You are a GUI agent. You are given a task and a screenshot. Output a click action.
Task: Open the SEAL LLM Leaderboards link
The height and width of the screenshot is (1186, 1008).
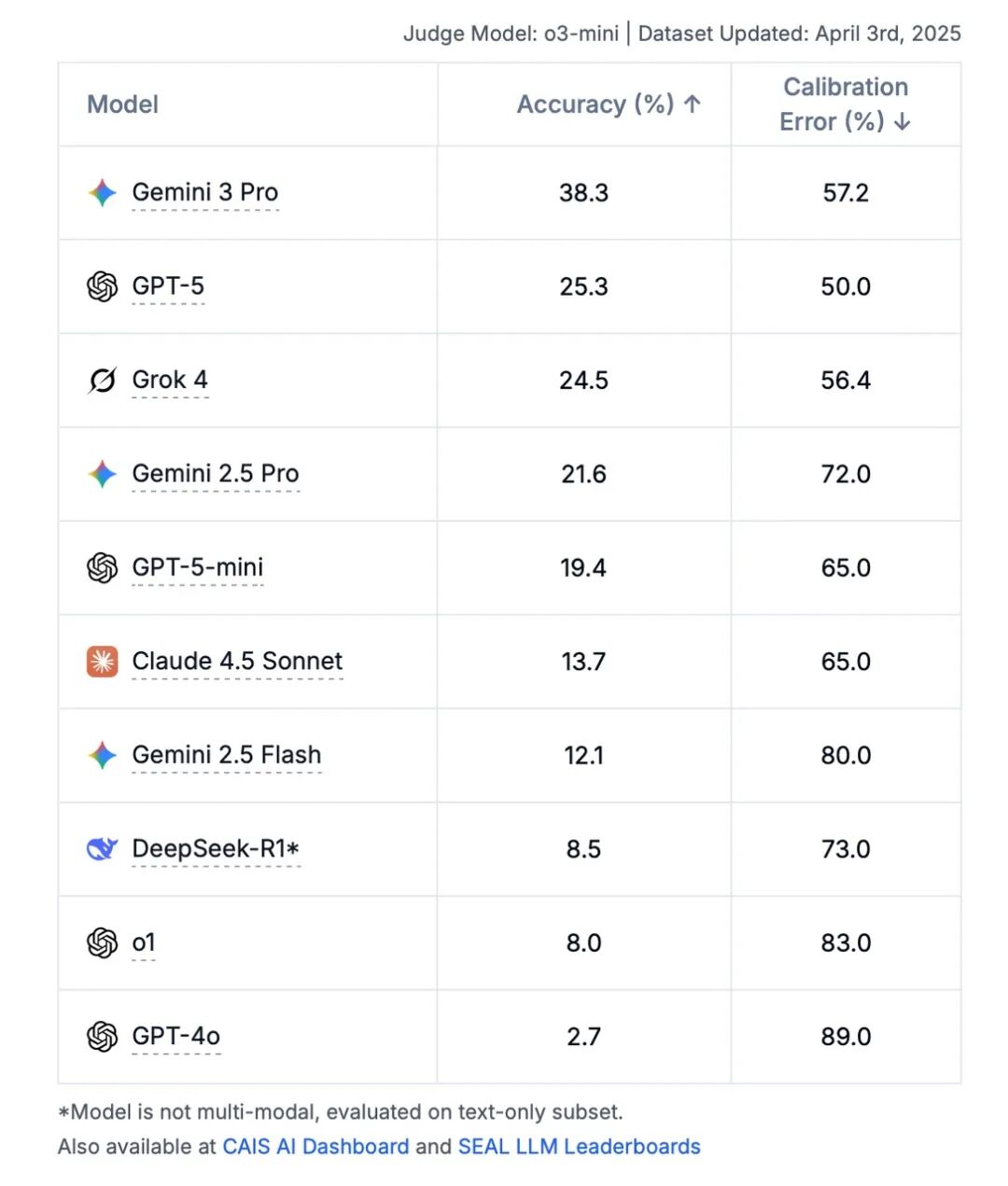[x=579, y=1147]
